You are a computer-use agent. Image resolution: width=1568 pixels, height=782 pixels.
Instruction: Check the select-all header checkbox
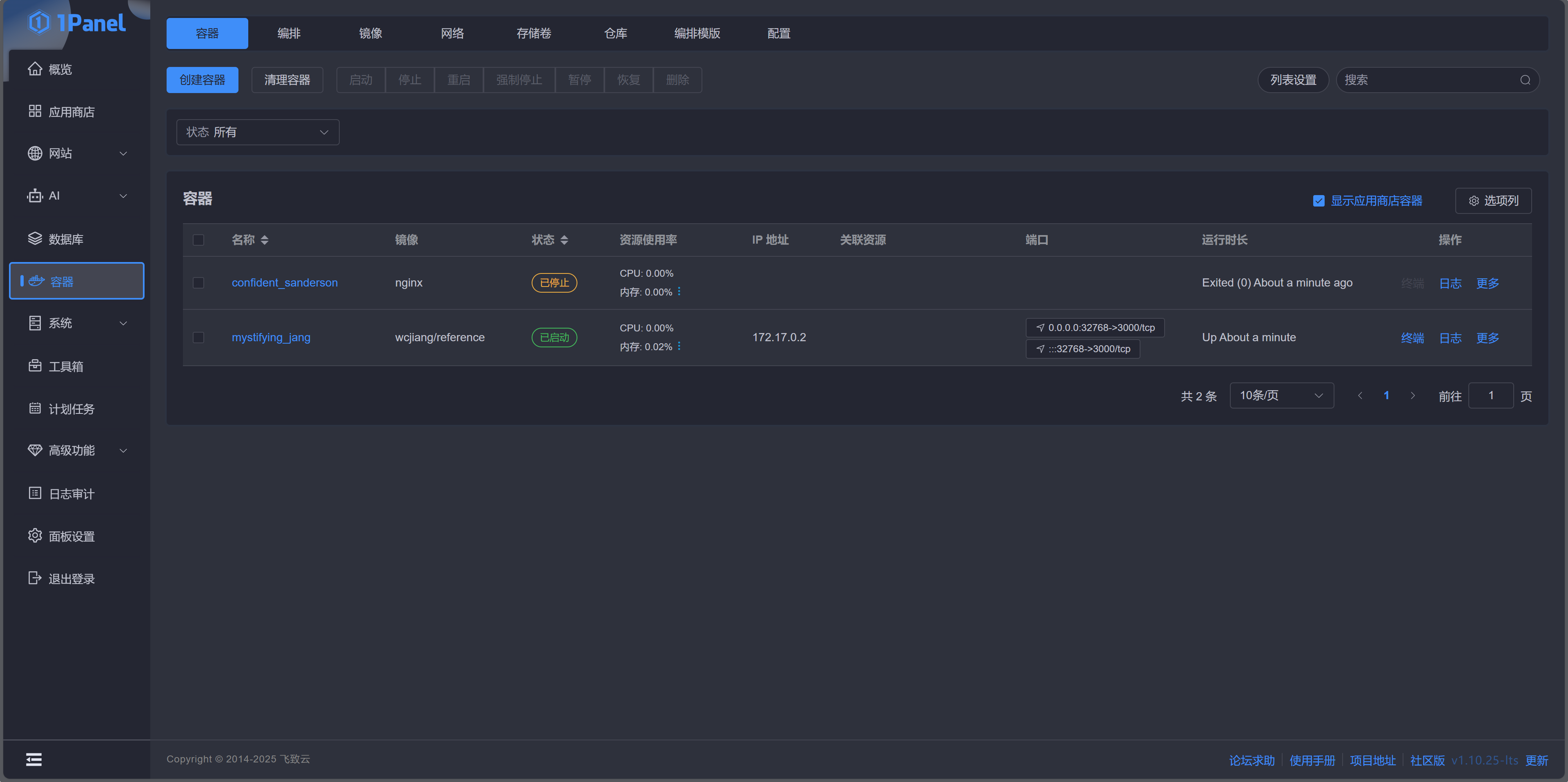click(x=198, y=240)
